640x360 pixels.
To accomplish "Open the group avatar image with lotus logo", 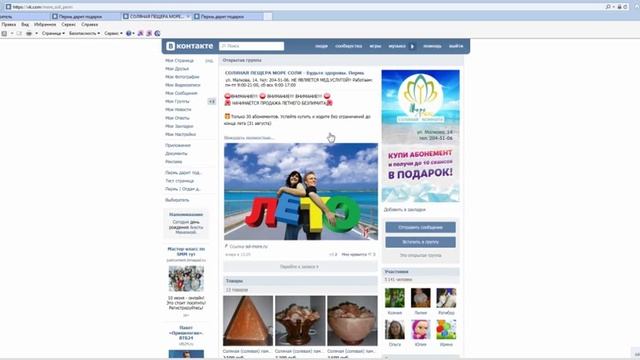I will click(x=420, y=136).
